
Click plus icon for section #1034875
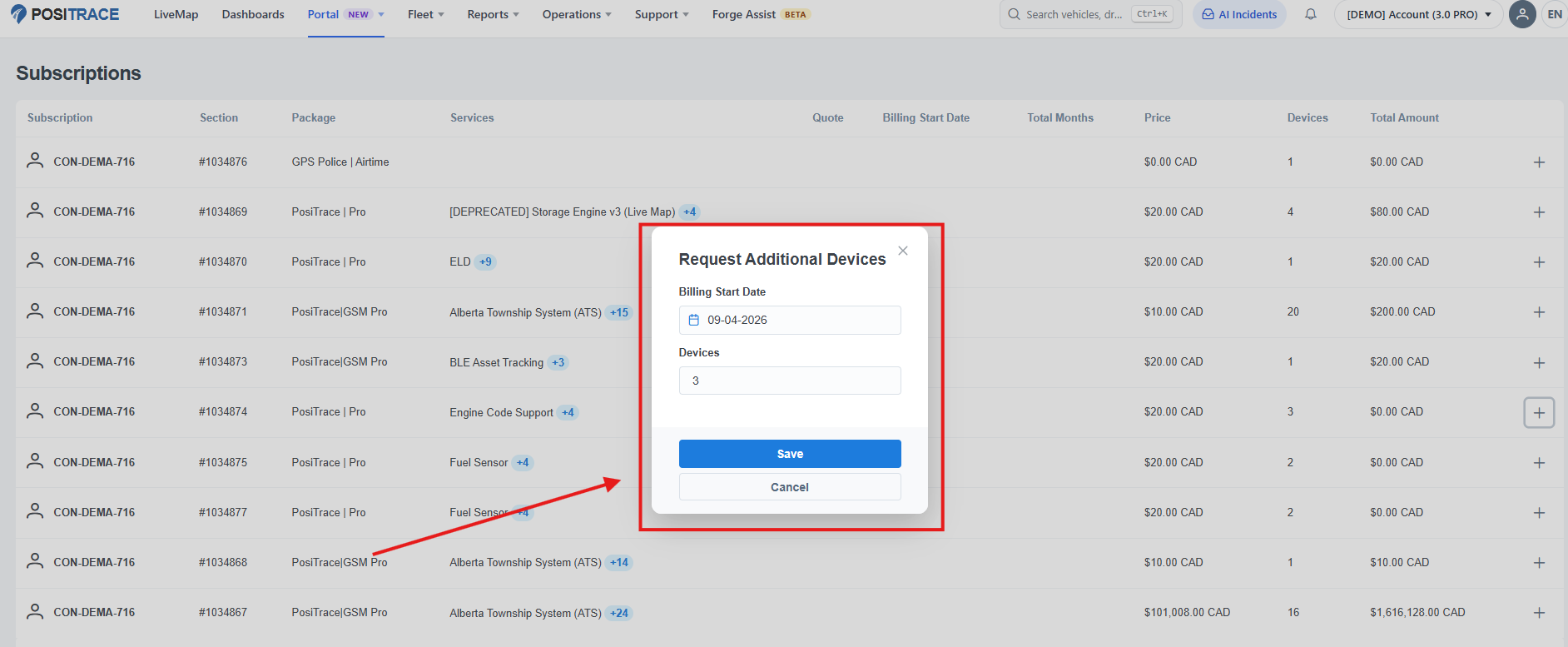point(1539,463)
